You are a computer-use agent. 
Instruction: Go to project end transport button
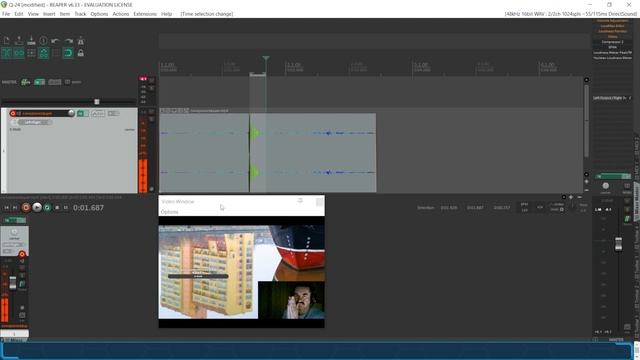[x=15, y=207]
